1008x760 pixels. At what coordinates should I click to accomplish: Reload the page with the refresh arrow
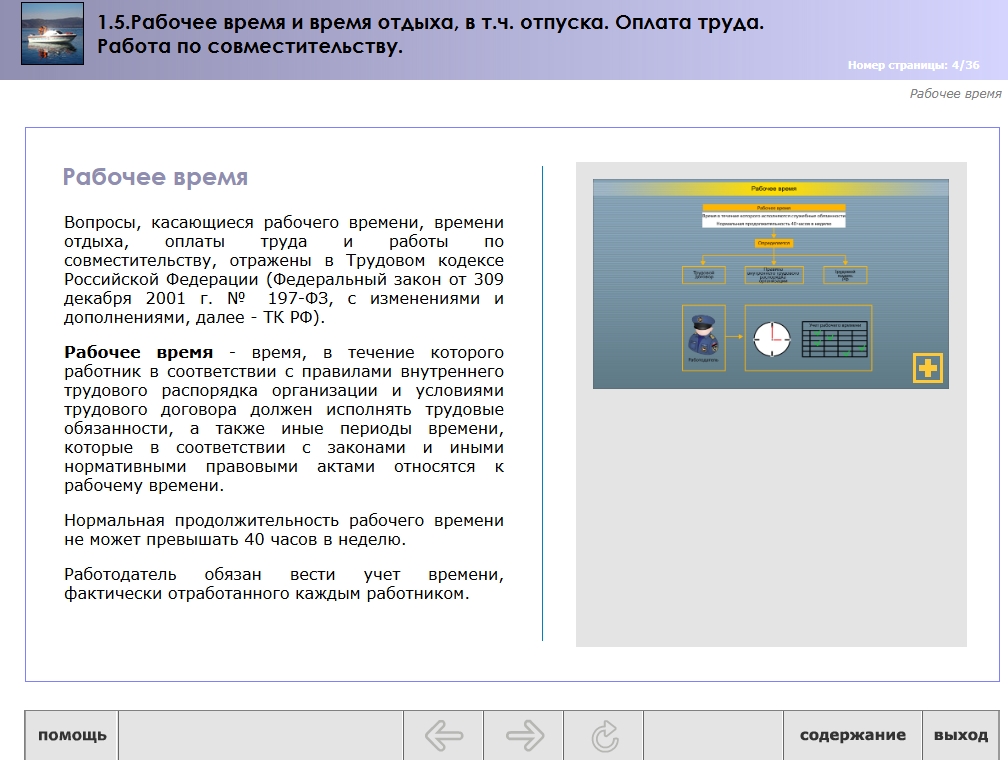tap(604, 735)
